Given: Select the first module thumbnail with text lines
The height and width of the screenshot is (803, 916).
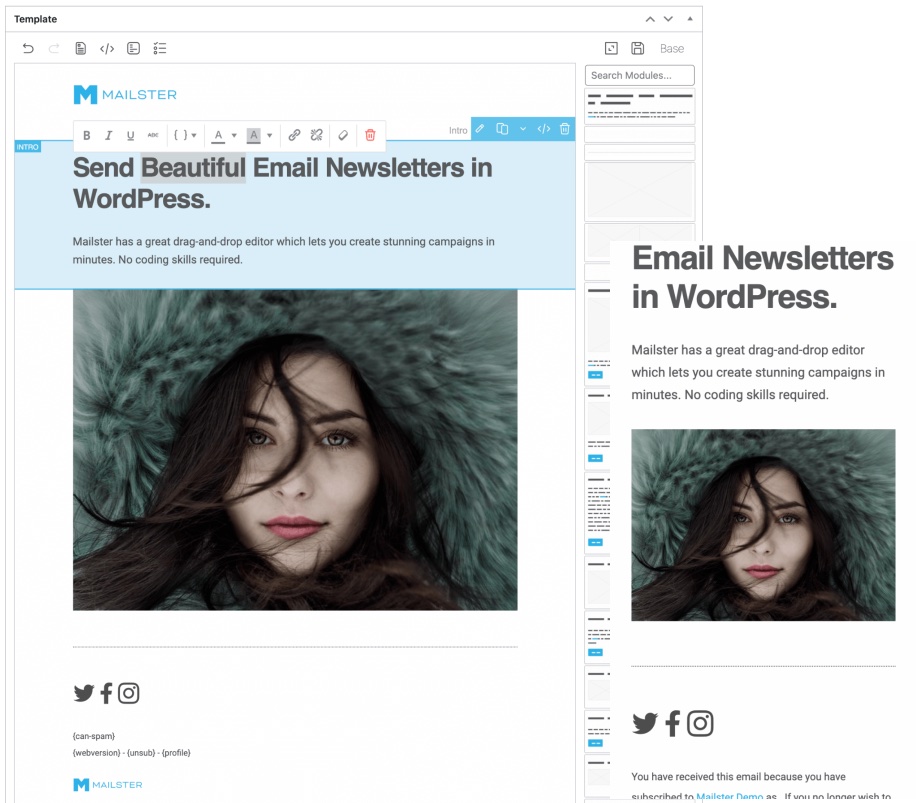Looking at the screenshot, I should click(x=640, y=106).
